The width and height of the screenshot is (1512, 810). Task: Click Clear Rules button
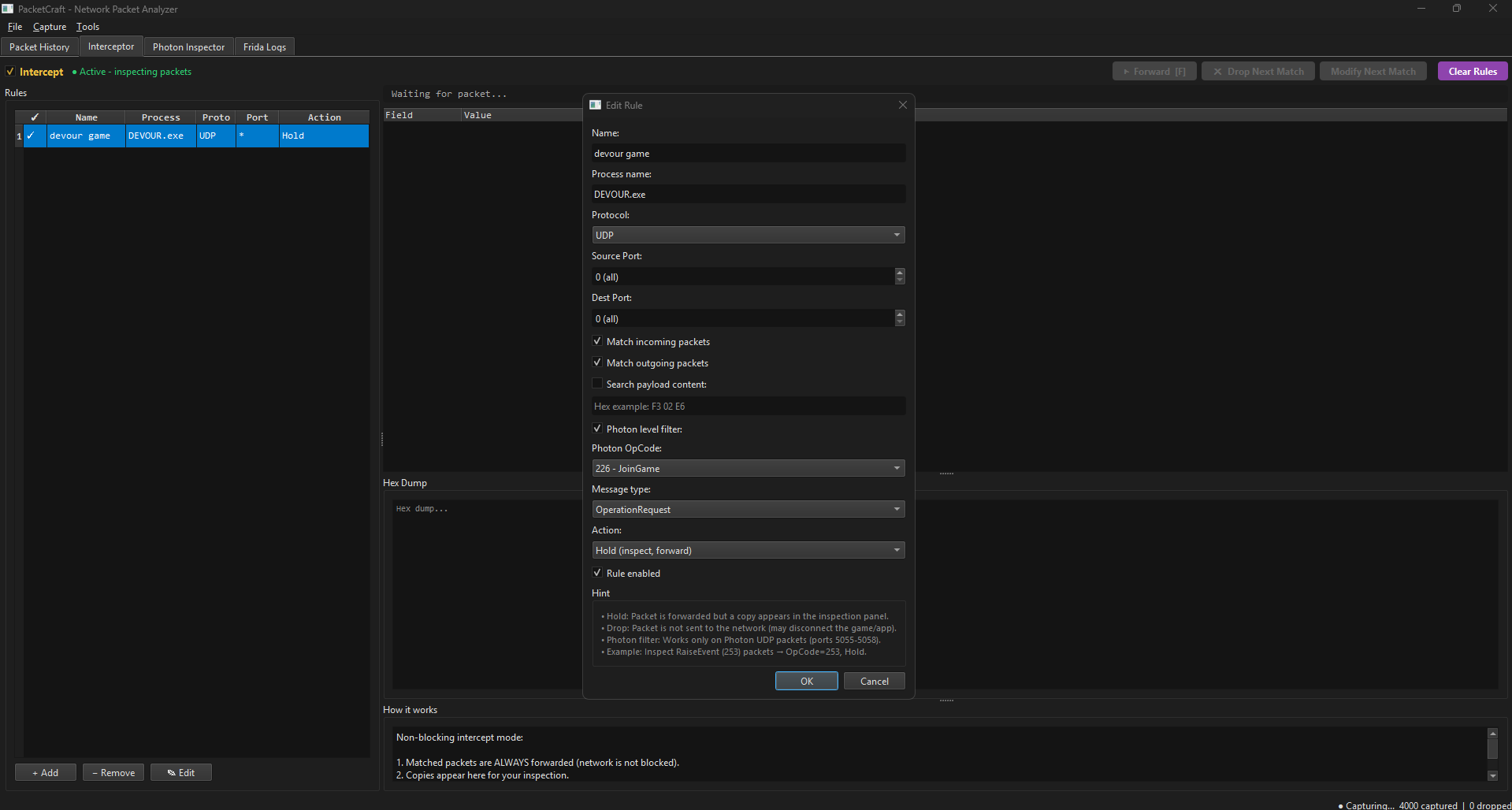click(x=1473, y=71)
